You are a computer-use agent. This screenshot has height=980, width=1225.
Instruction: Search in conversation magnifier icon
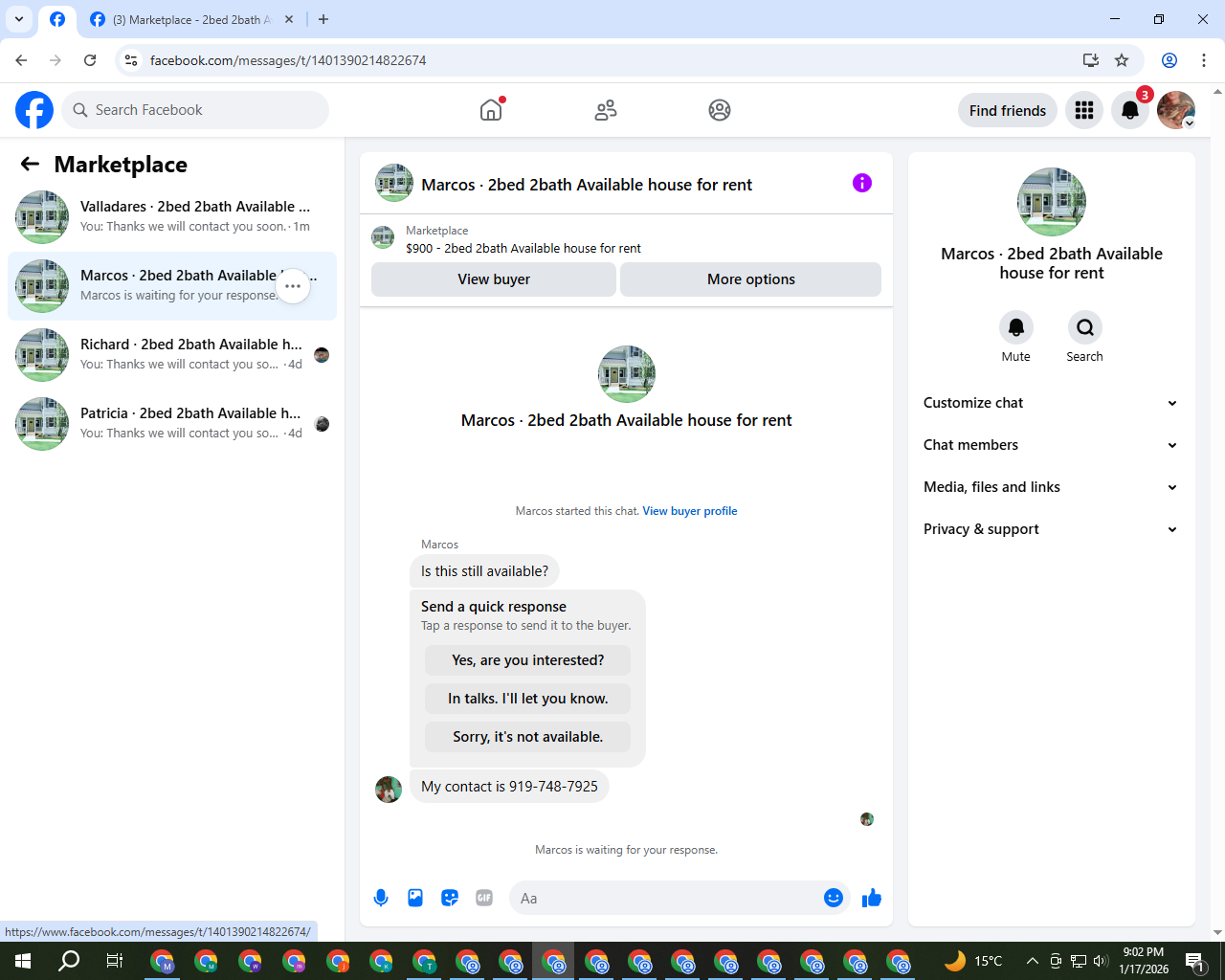pos(1085,327)
